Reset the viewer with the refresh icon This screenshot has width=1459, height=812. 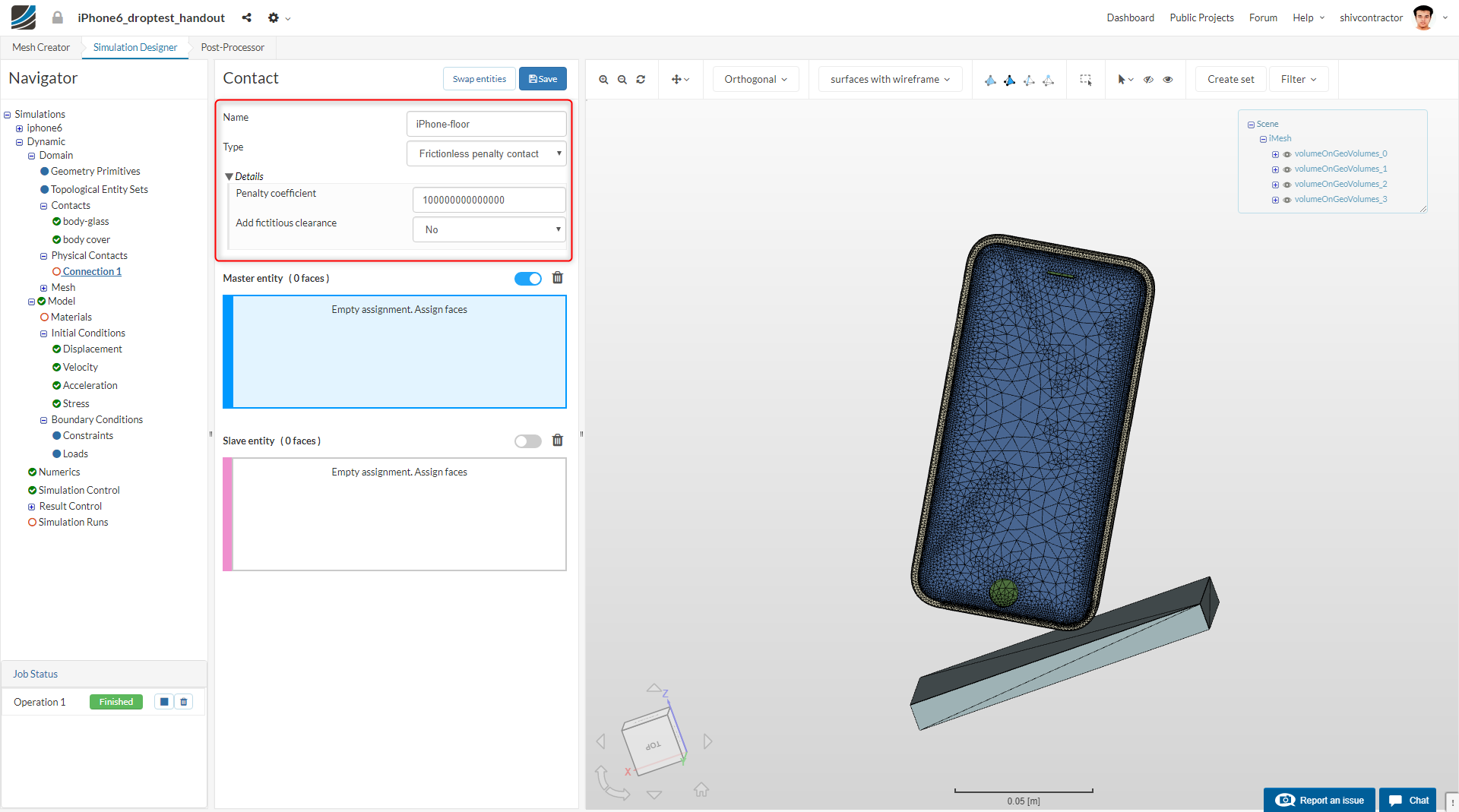[x=641, y=79]
